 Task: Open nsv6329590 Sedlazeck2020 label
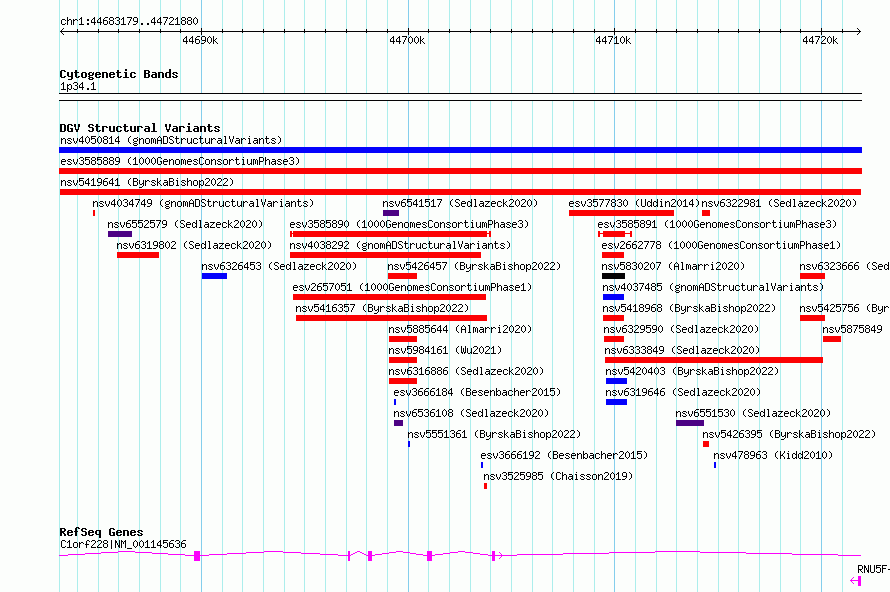pos(681,329)
